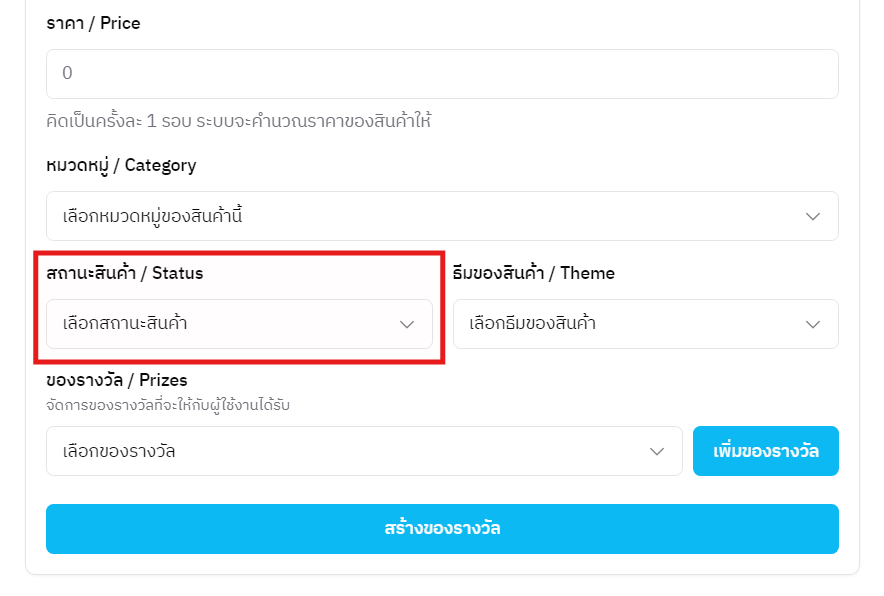Click the หมวดหมู่ / Category label
Viewport: 884px width, 596px height.
coord(121,165)
